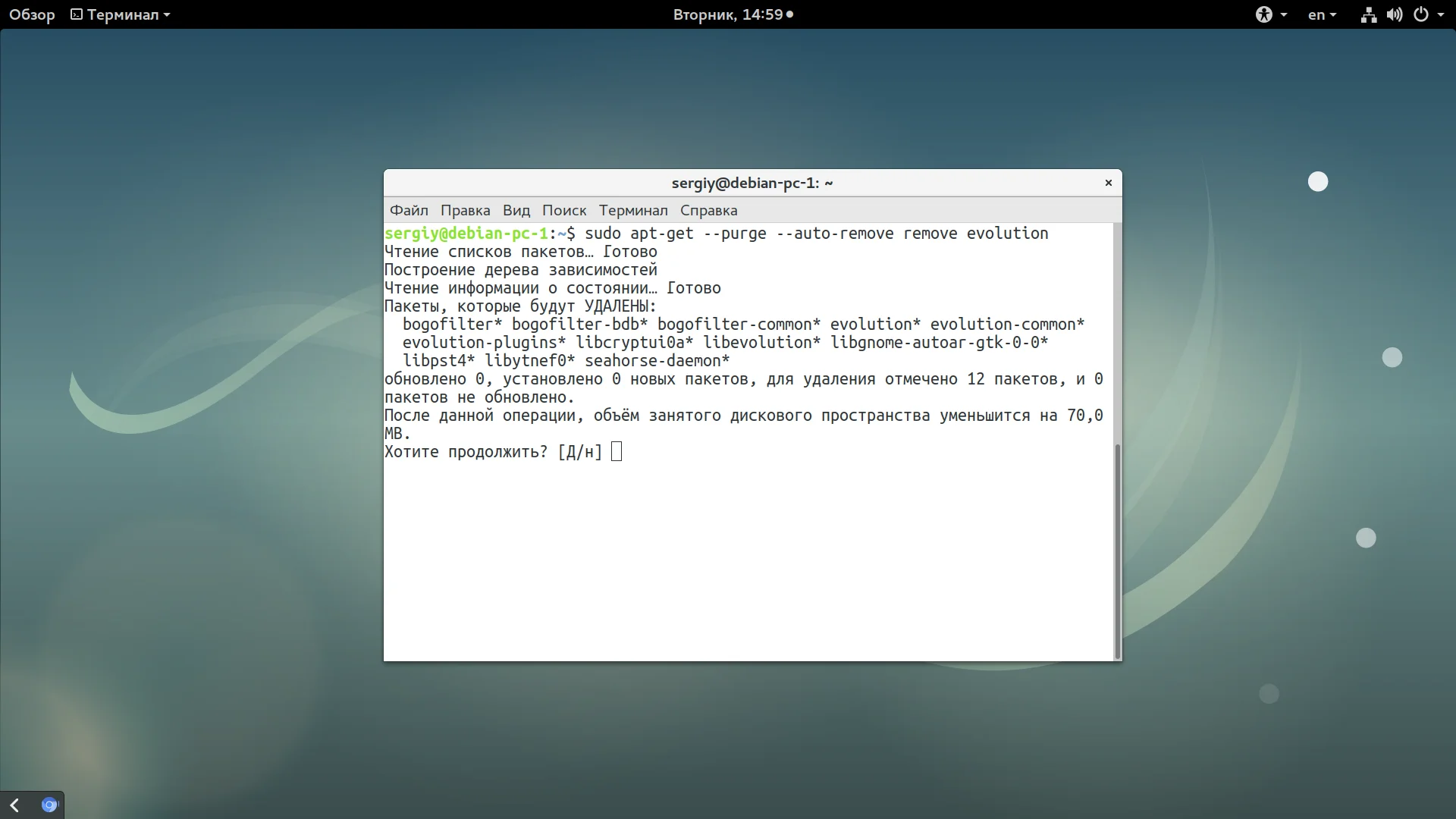The image size is (1456, 819).
Task: Open the Файл menu
Action: pyautogui.click(x=409, y=210)
